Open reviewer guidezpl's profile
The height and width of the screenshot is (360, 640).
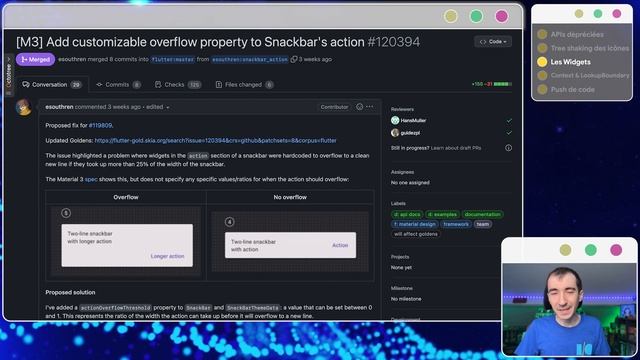tap(410, 133)
